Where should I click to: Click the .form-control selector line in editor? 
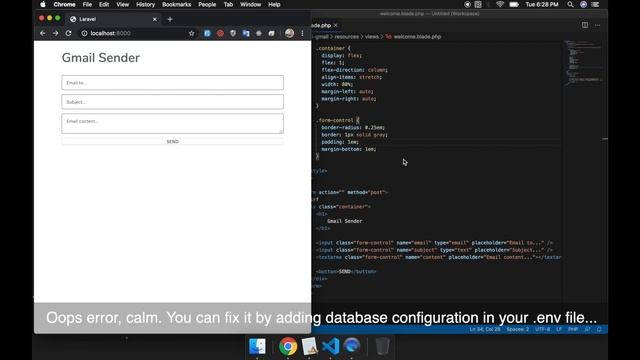point(338,120)
